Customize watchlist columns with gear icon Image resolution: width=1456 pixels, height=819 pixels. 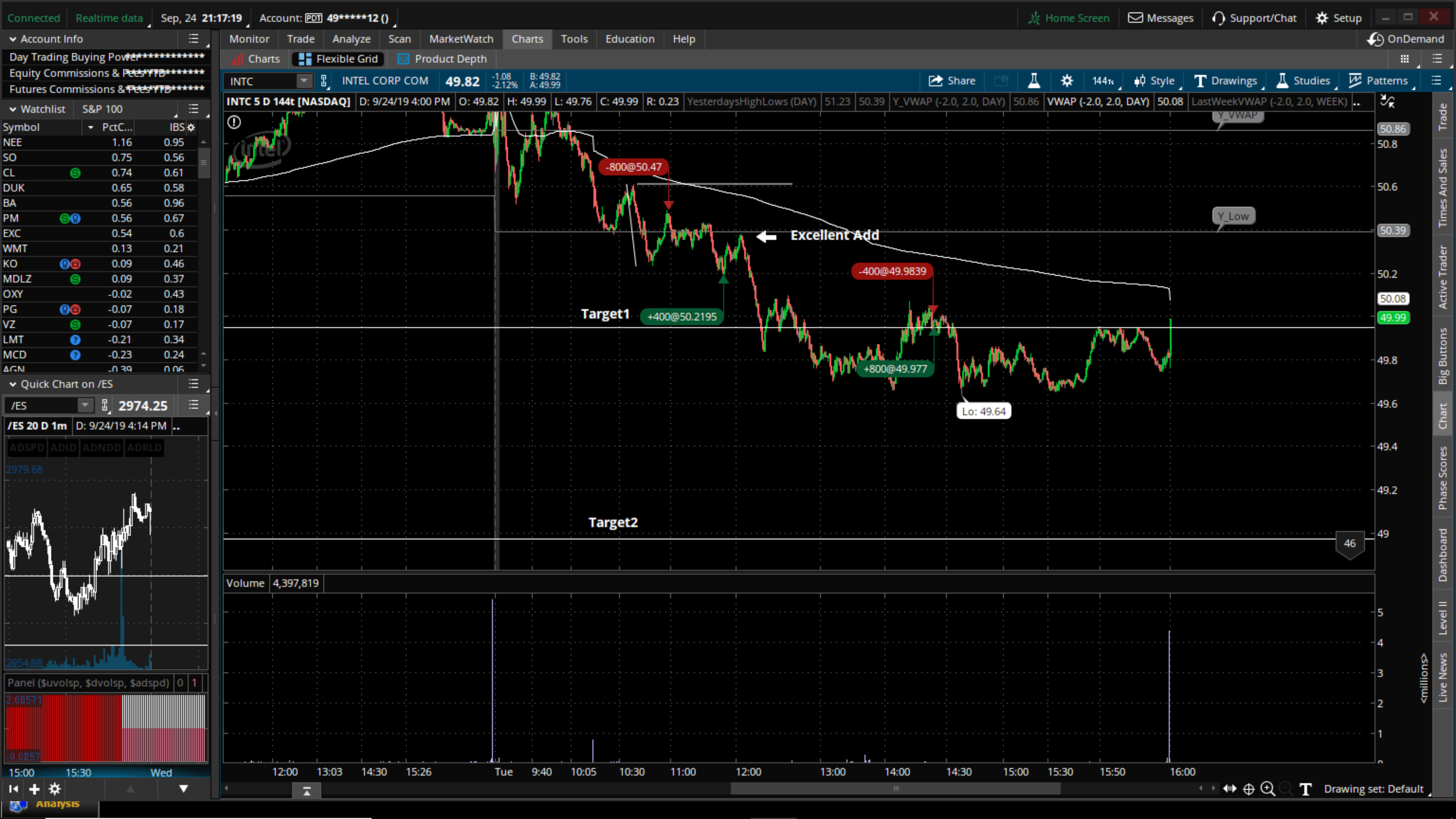click(191, 127)
